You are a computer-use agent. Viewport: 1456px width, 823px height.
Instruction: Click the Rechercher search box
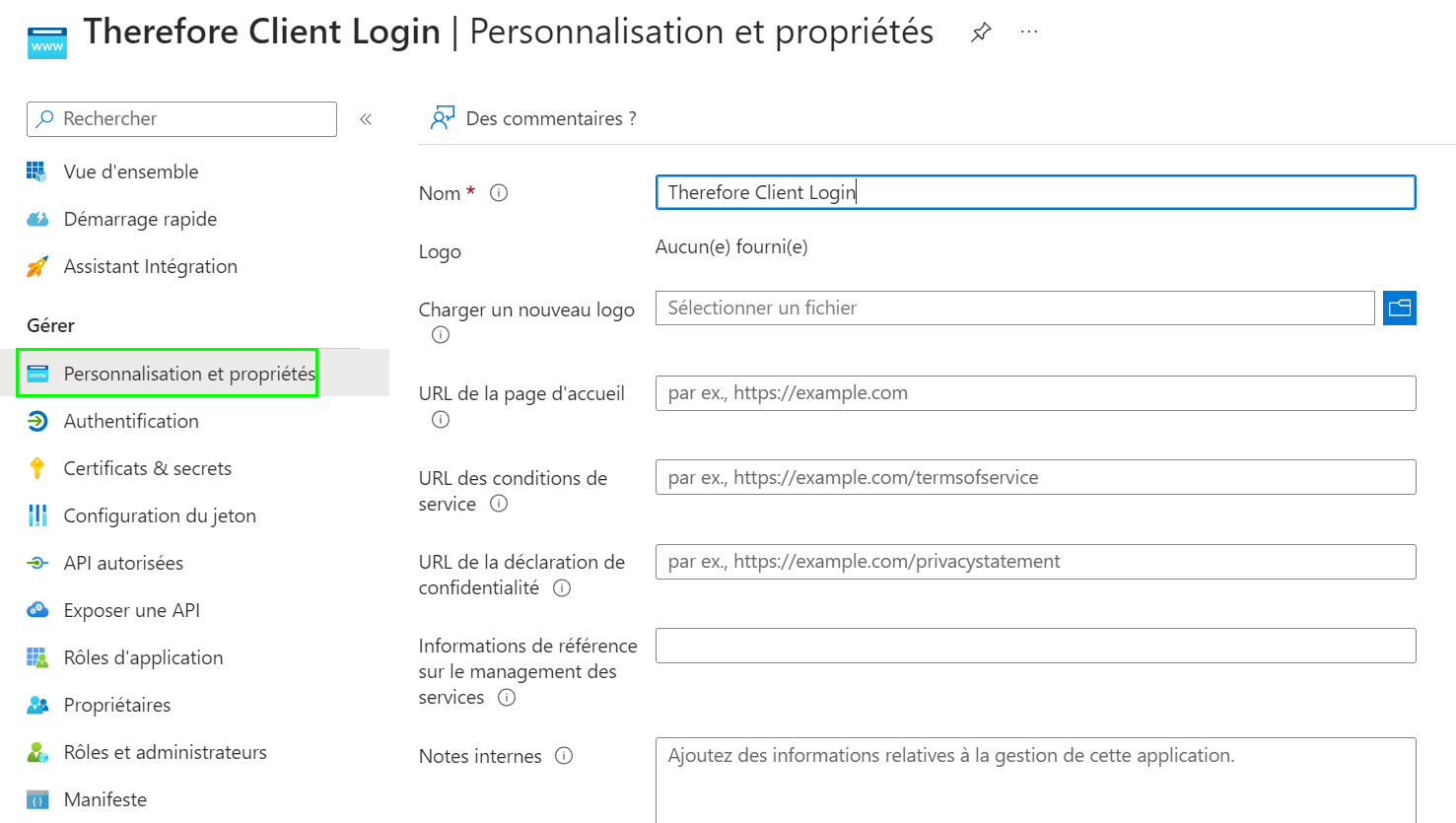(181, 119)
